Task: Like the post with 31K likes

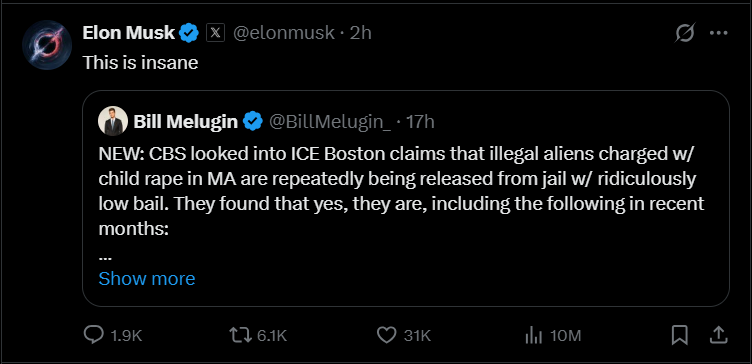Action: [x=404, y=335]
